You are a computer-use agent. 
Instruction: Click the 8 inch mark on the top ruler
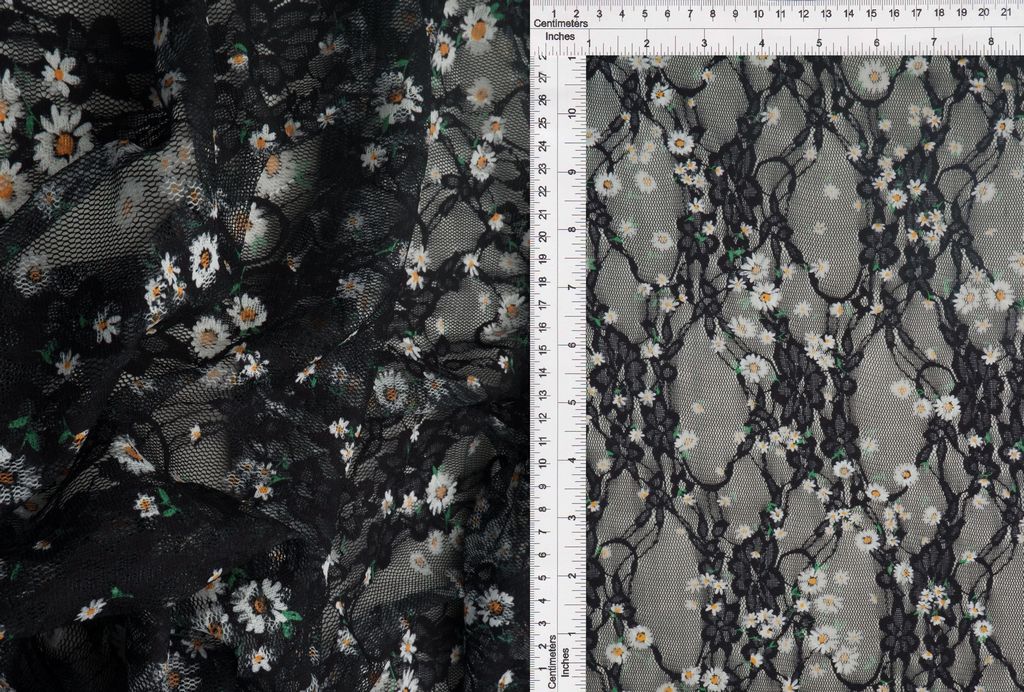(991, 41)
